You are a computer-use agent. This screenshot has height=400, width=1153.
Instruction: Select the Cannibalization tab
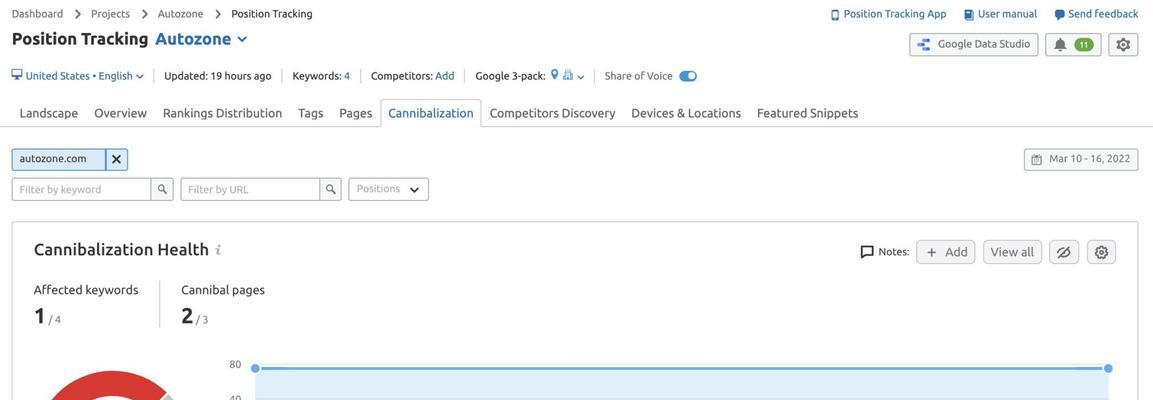click(431, 113)
